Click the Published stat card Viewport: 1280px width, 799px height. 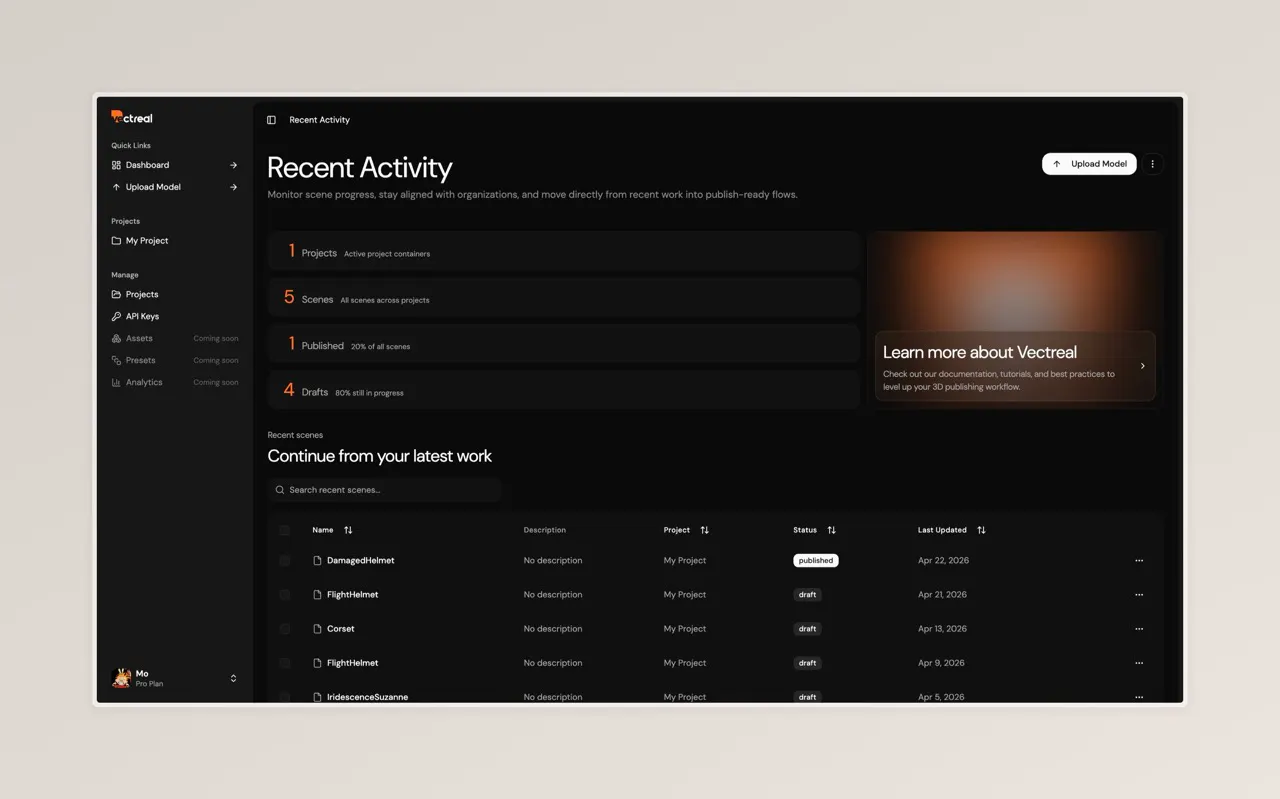point(563,344)
